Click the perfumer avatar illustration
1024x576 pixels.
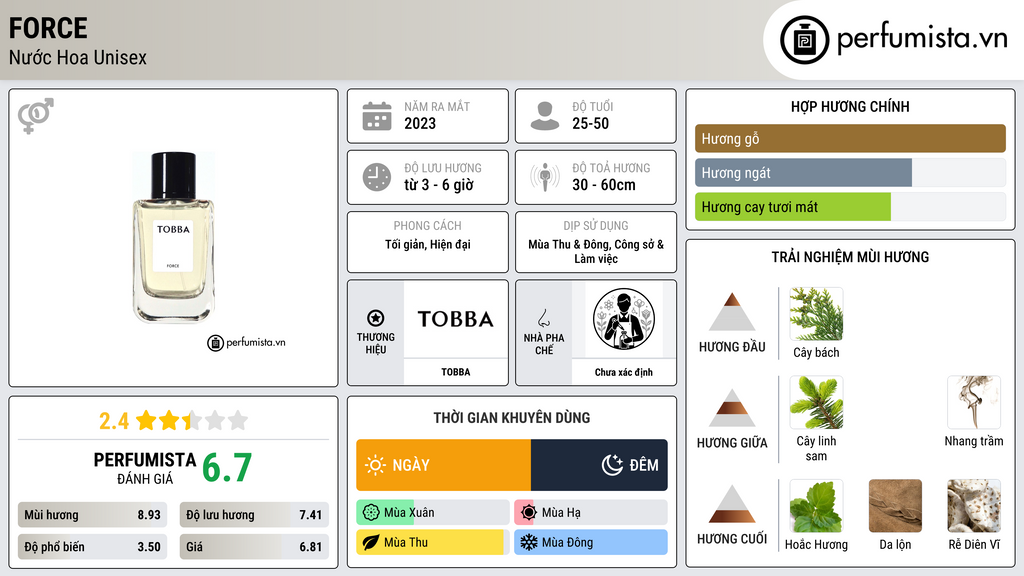tap(624, 319)
